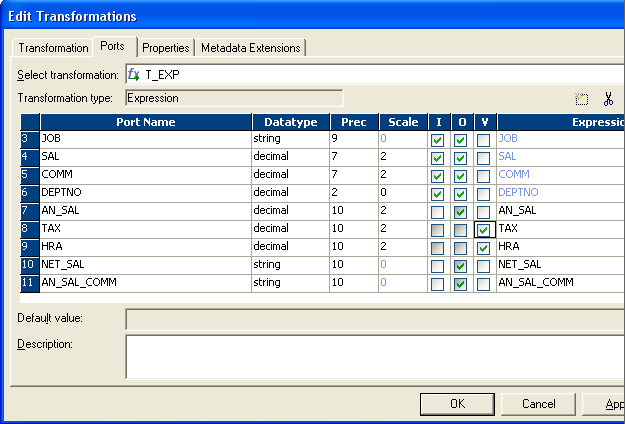Viewport: 625px width, 424px height.
Task: Click the Cancel button
Action: click(x=538, y=404)
